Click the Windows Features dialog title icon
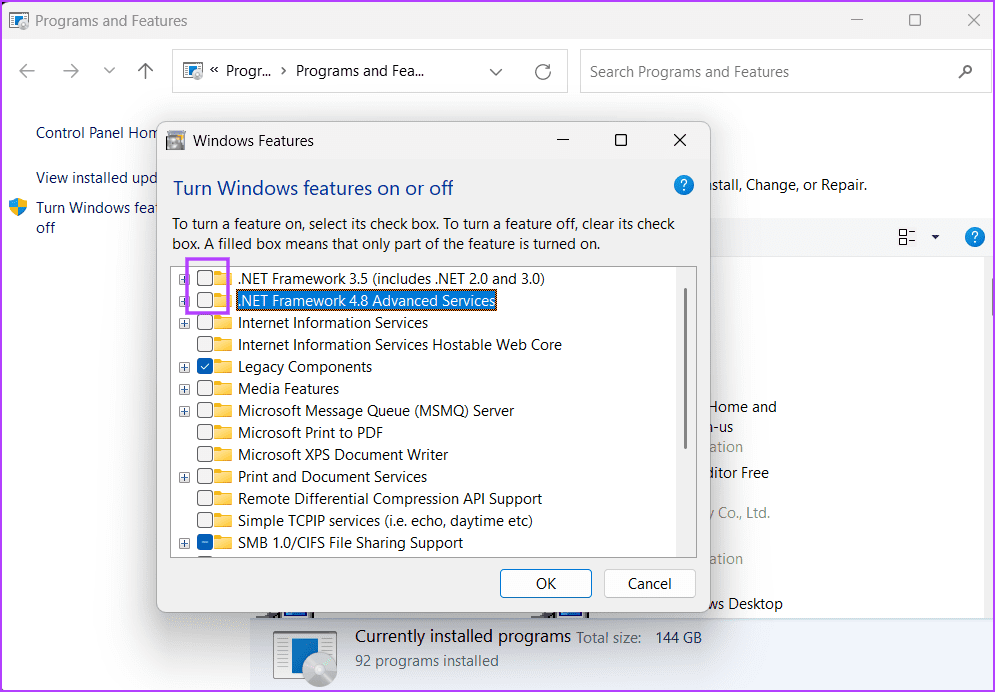 (176, 140)
